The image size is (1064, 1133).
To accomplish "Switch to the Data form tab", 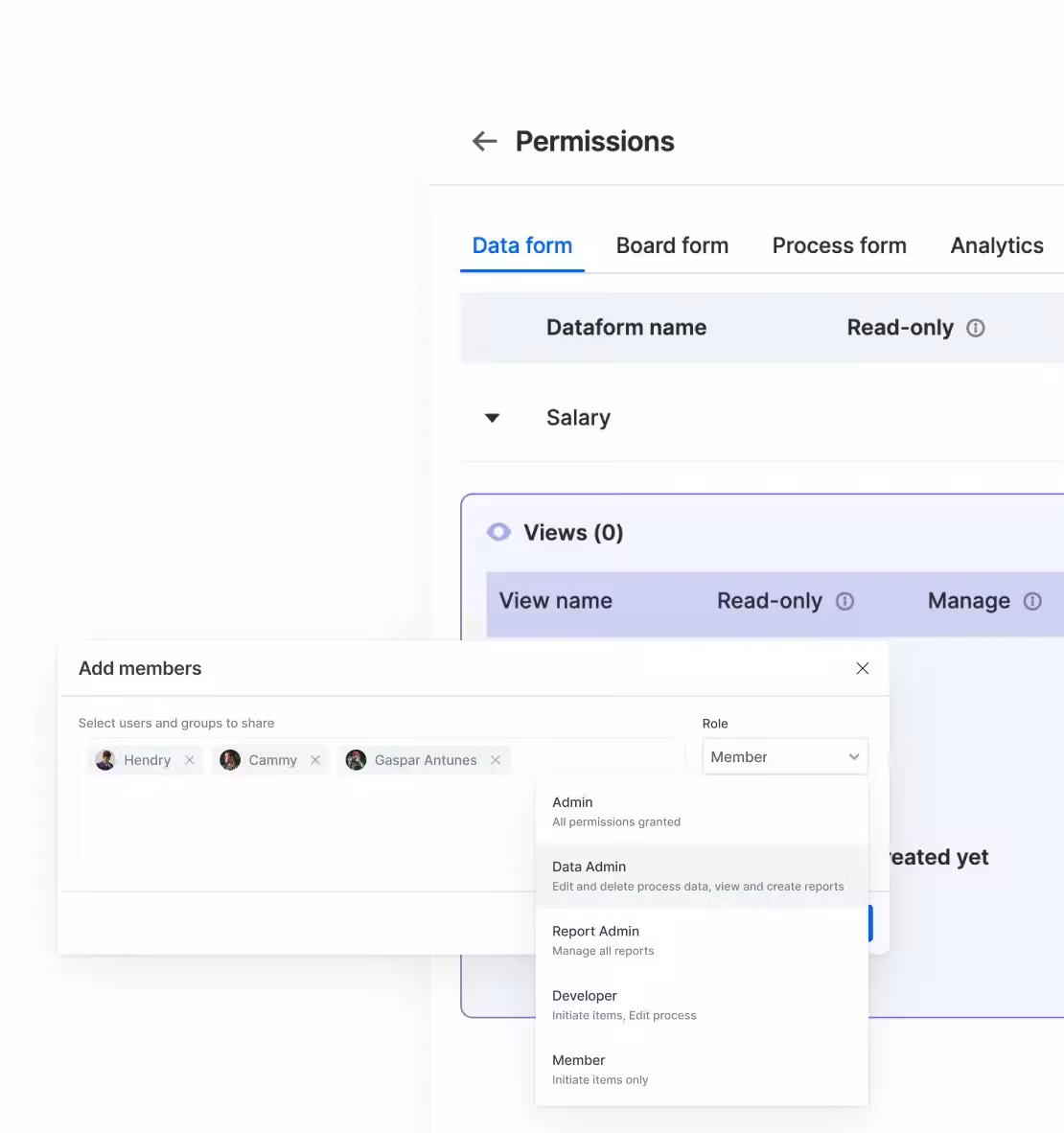I will click(522, 245).
